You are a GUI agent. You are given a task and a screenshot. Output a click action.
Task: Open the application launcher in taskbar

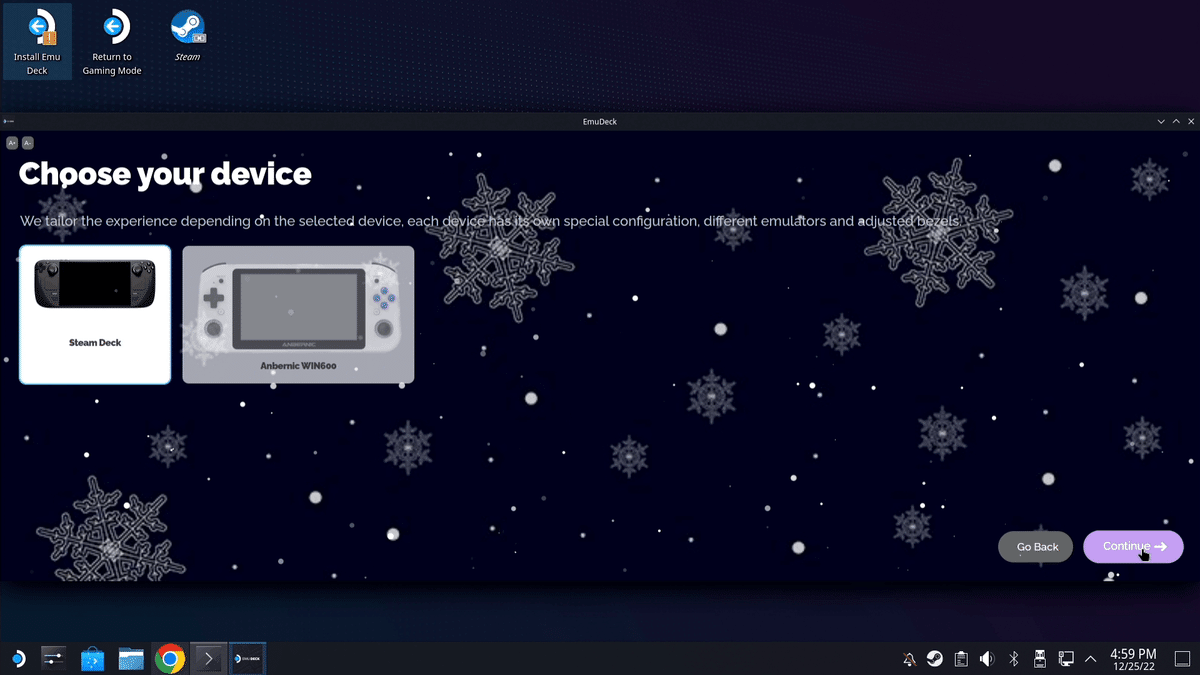click(x=18, y=658)
